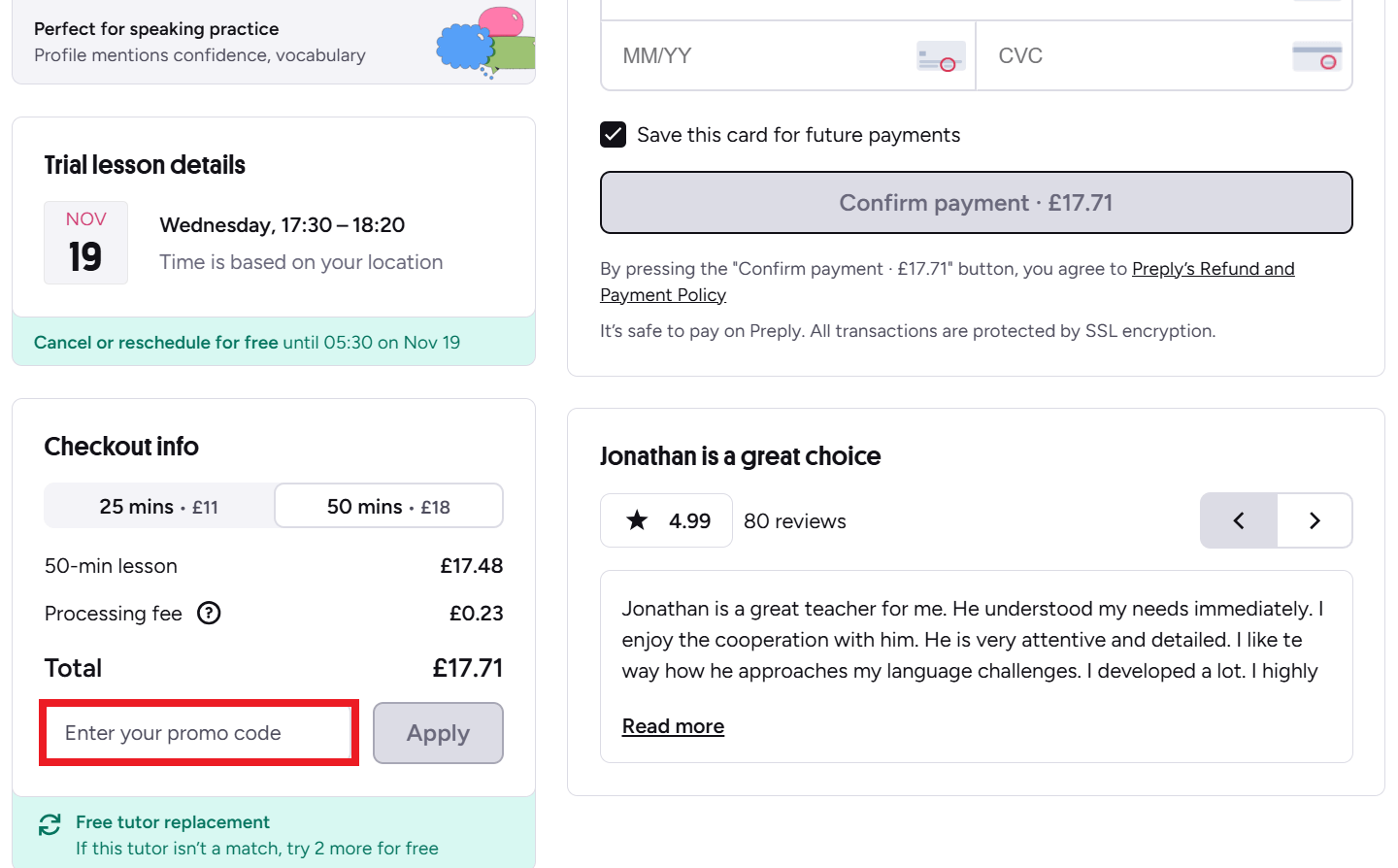Click the MM/YY expiry date field
Screen dimensions: 1398x868
click(757, 56)
